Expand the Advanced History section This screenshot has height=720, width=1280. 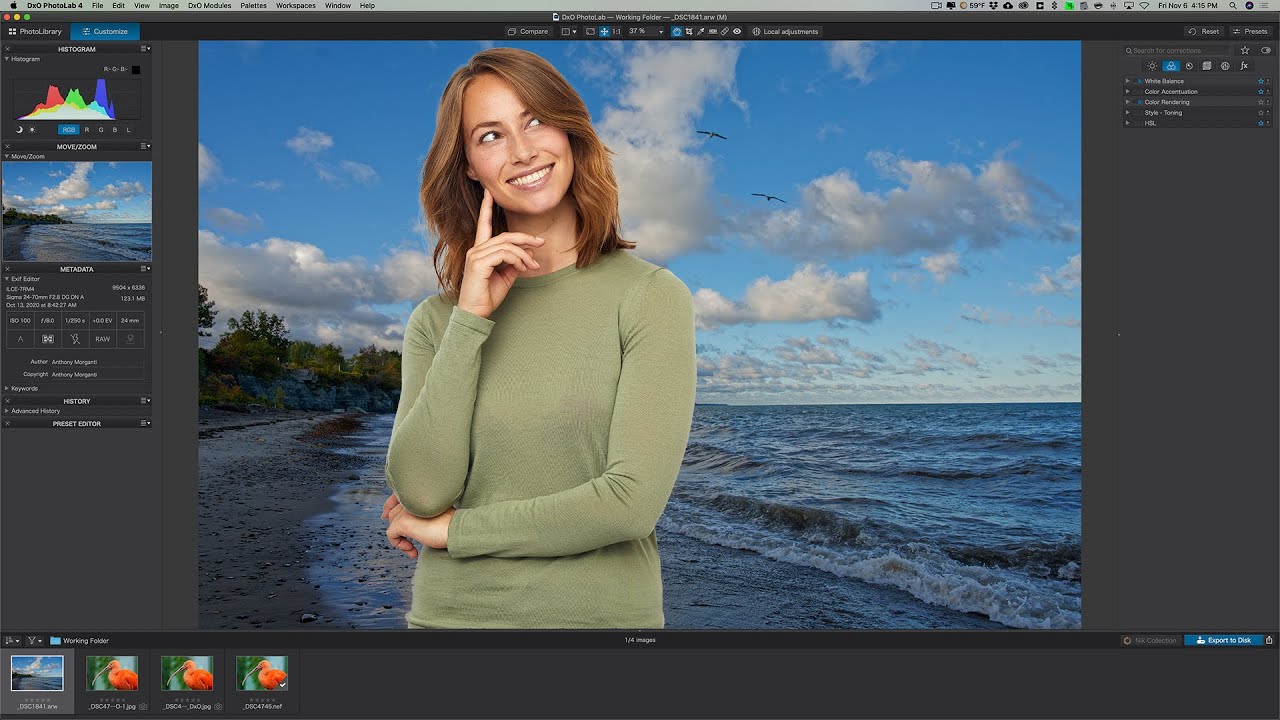pos(7,411)
